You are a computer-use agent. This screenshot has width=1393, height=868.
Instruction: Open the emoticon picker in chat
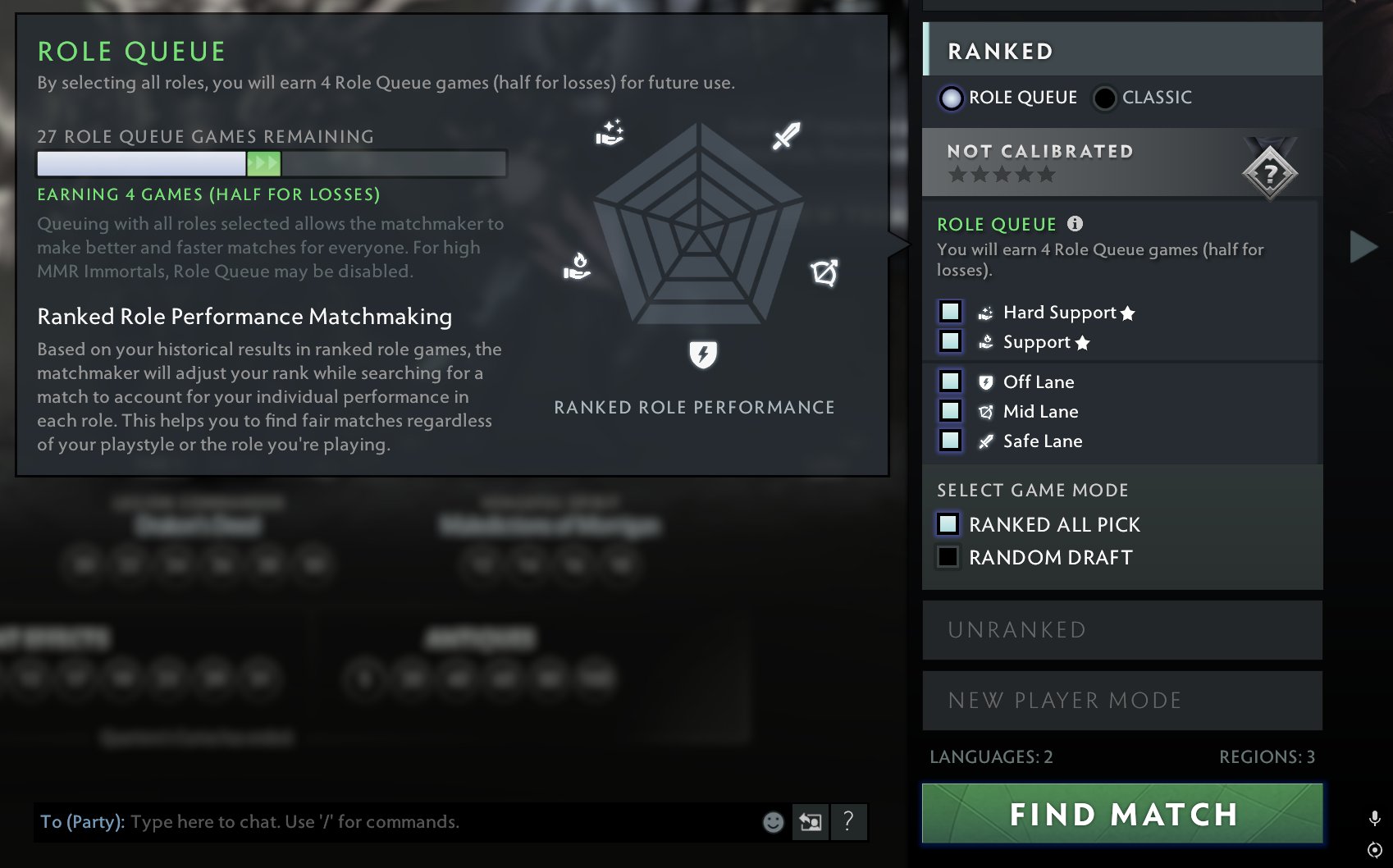[x=773, y=822]
